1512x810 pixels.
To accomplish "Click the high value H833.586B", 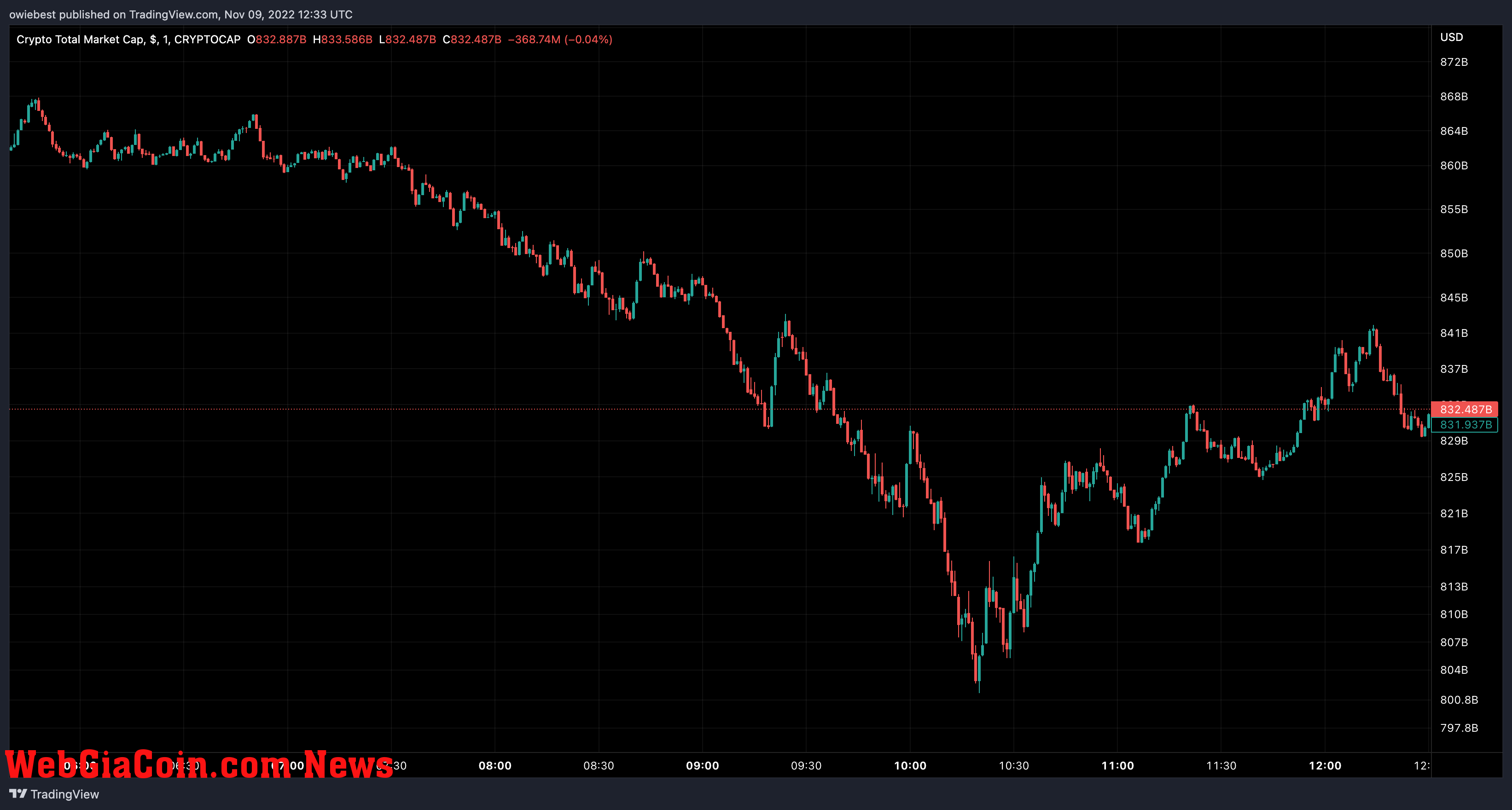I will tap(342, 39).
